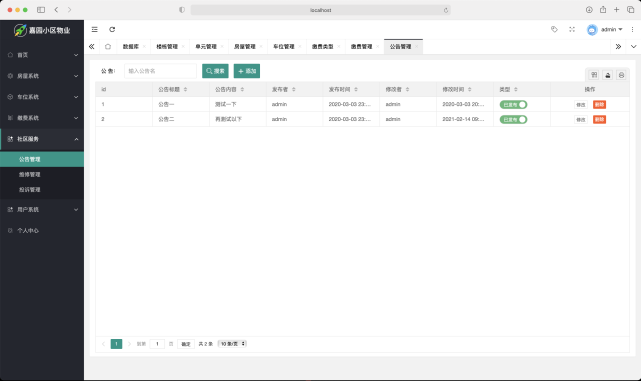Screen dimensions: 641x381
Task: Open the tag icon in header
Action: (x=554, y=29)
